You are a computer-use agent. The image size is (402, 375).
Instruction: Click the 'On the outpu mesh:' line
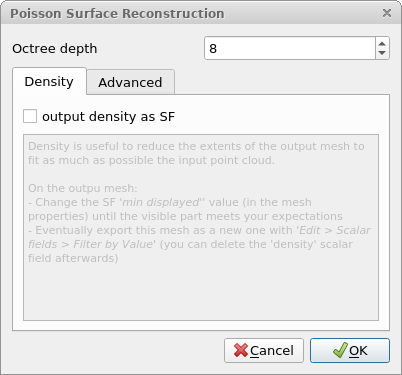(83, 188)
